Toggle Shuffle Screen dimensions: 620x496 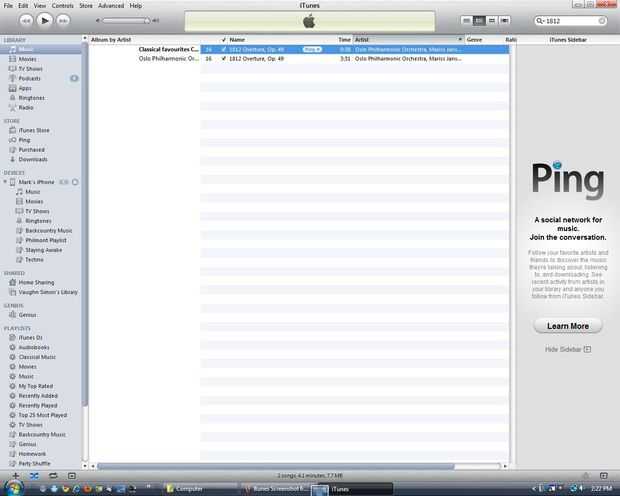tap(34, 475)
